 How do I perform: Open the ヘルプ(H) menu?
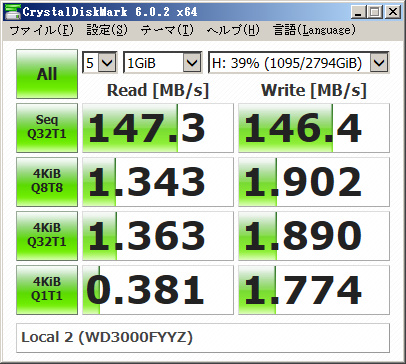click(233, 30)
